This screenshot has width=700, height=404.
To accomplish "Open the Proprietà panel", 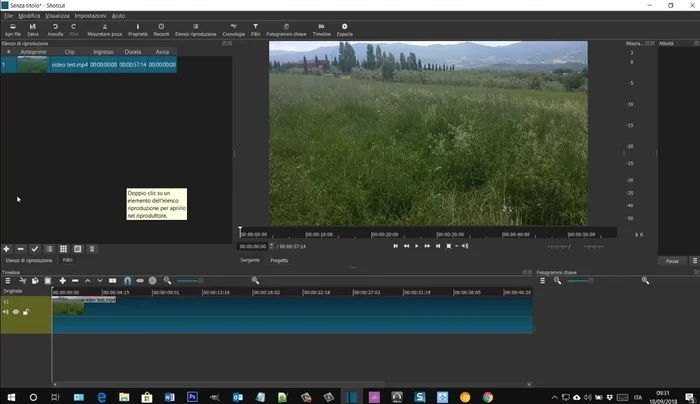I will [138, 30].
